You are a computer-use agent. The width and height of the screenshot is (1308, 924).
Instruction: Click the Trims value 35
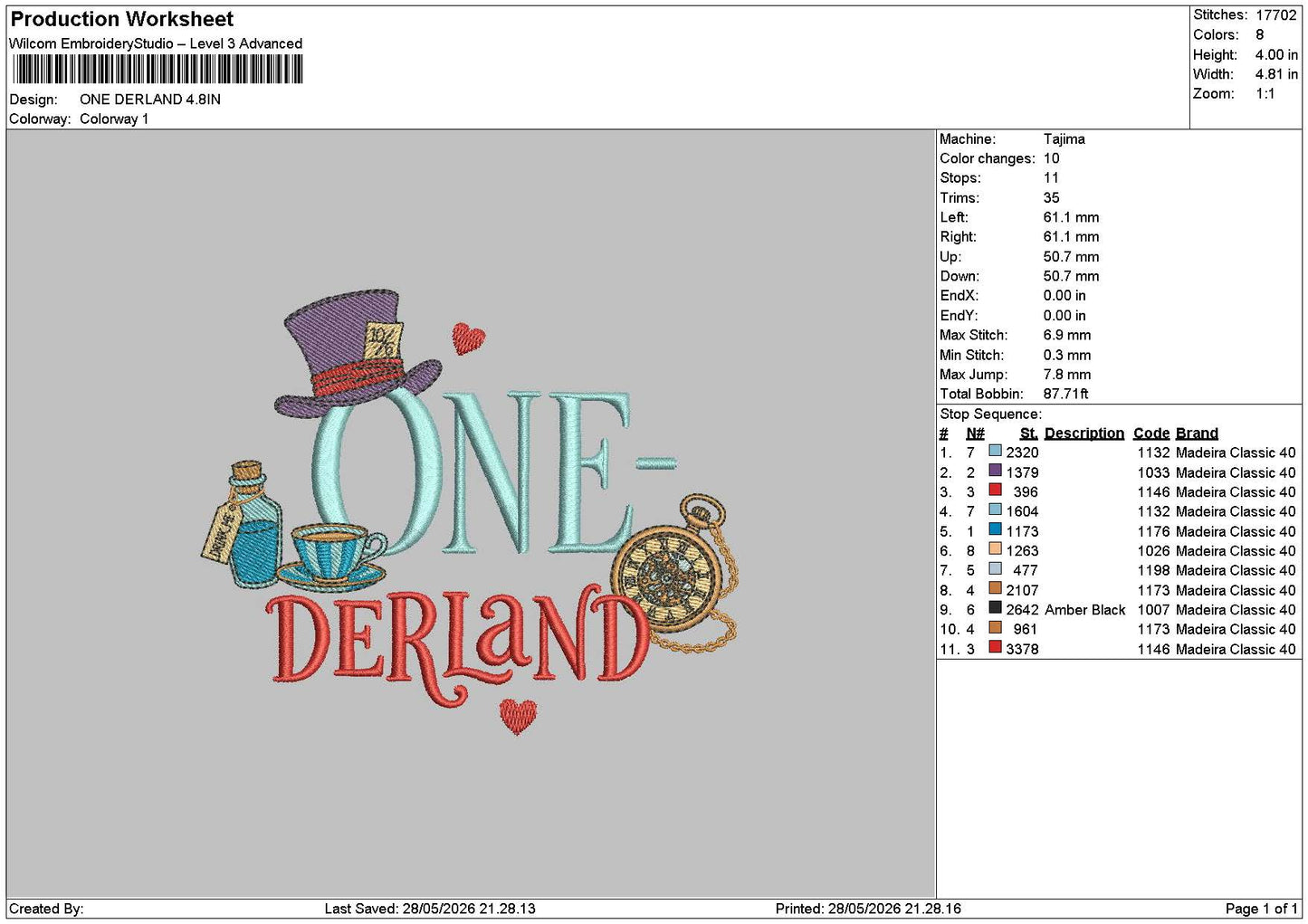1051,198
